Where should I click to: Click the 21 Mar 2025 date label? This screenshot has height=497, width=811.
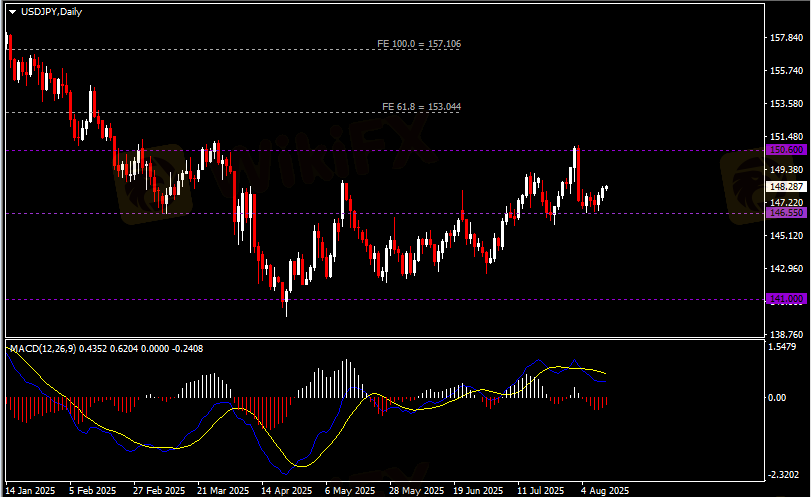coord(222,491)
